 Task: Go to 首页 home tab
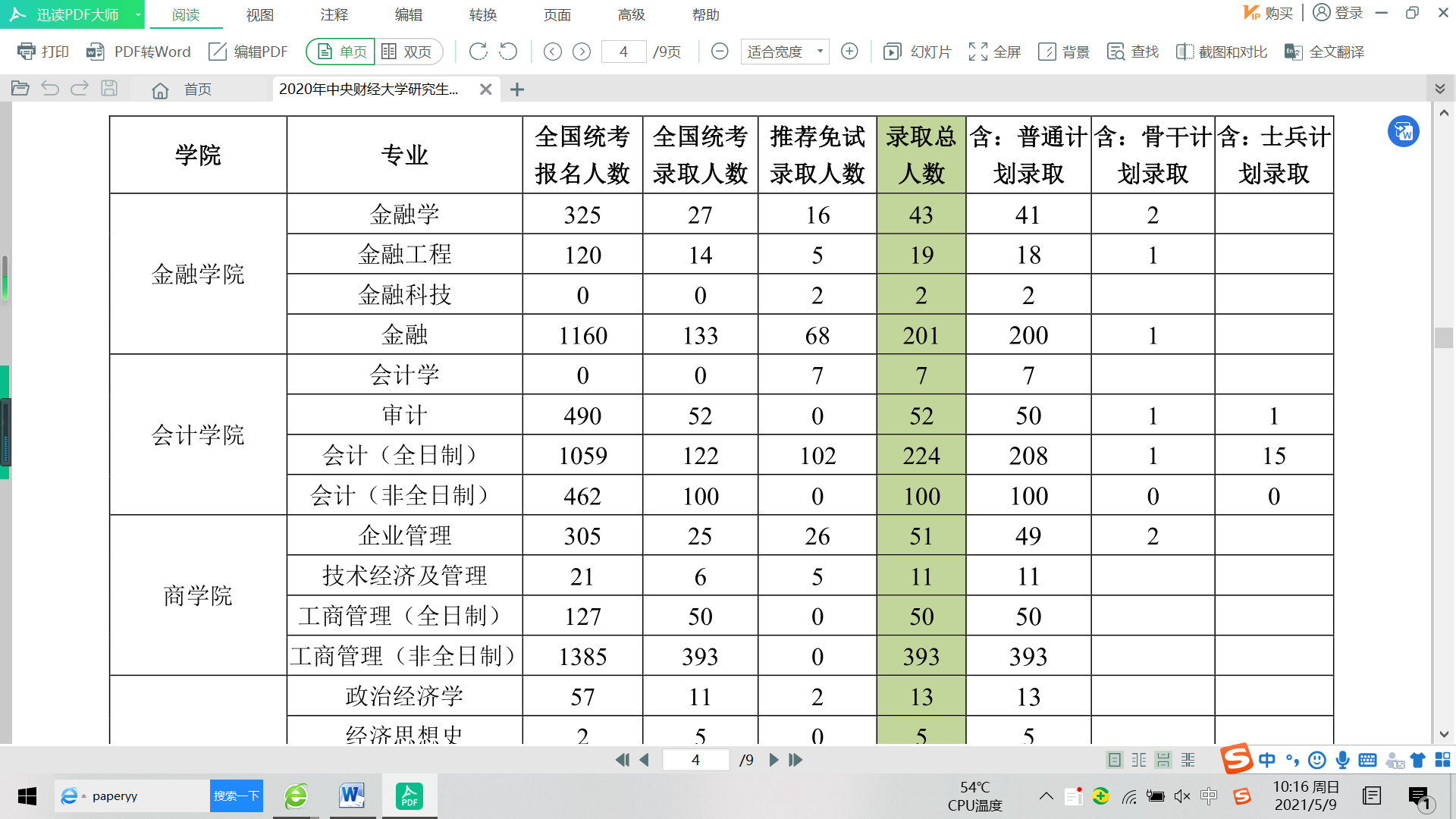[182, 89]
